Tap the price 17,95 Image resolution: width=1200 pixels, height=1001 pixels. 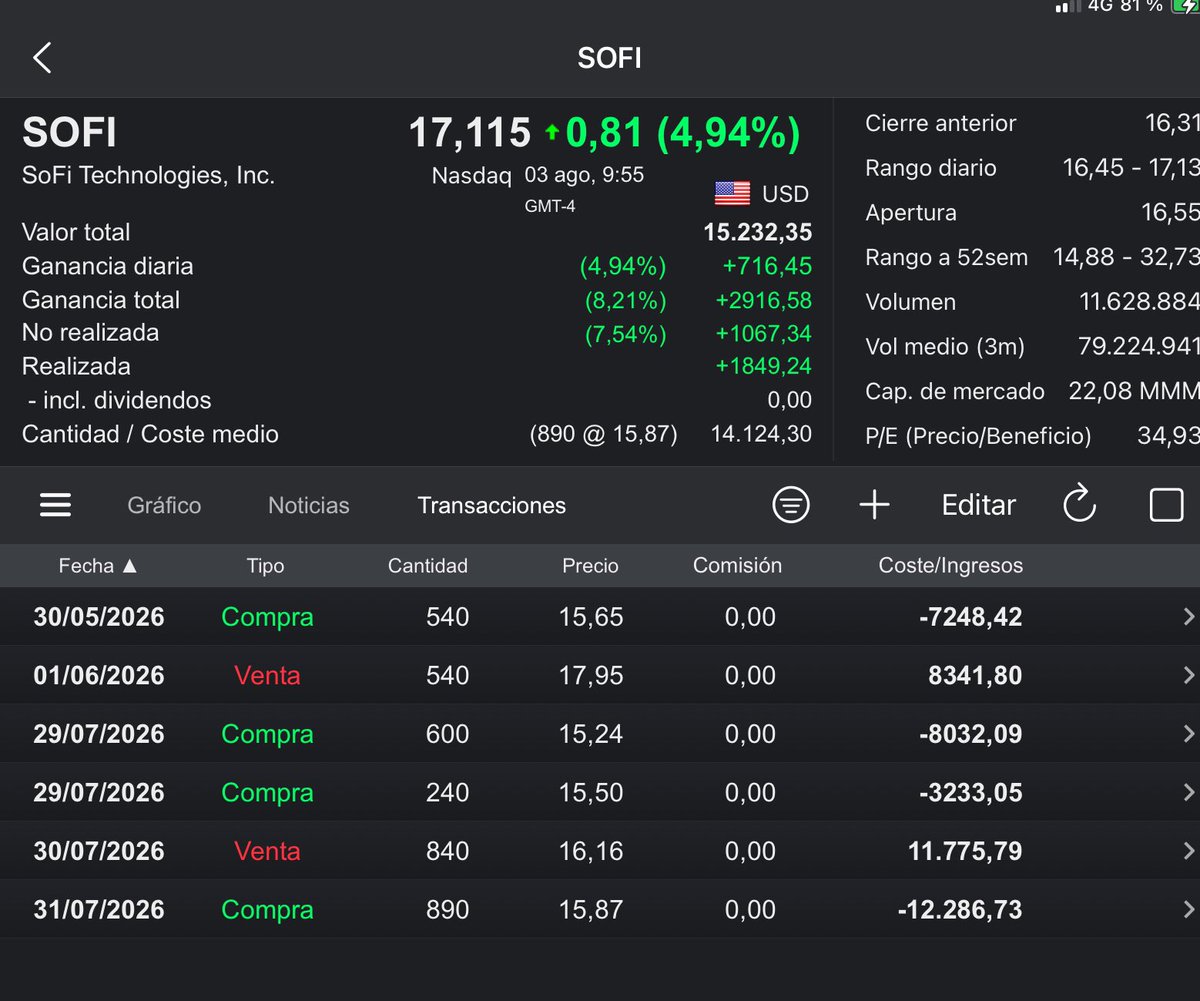tap(591, 676)
